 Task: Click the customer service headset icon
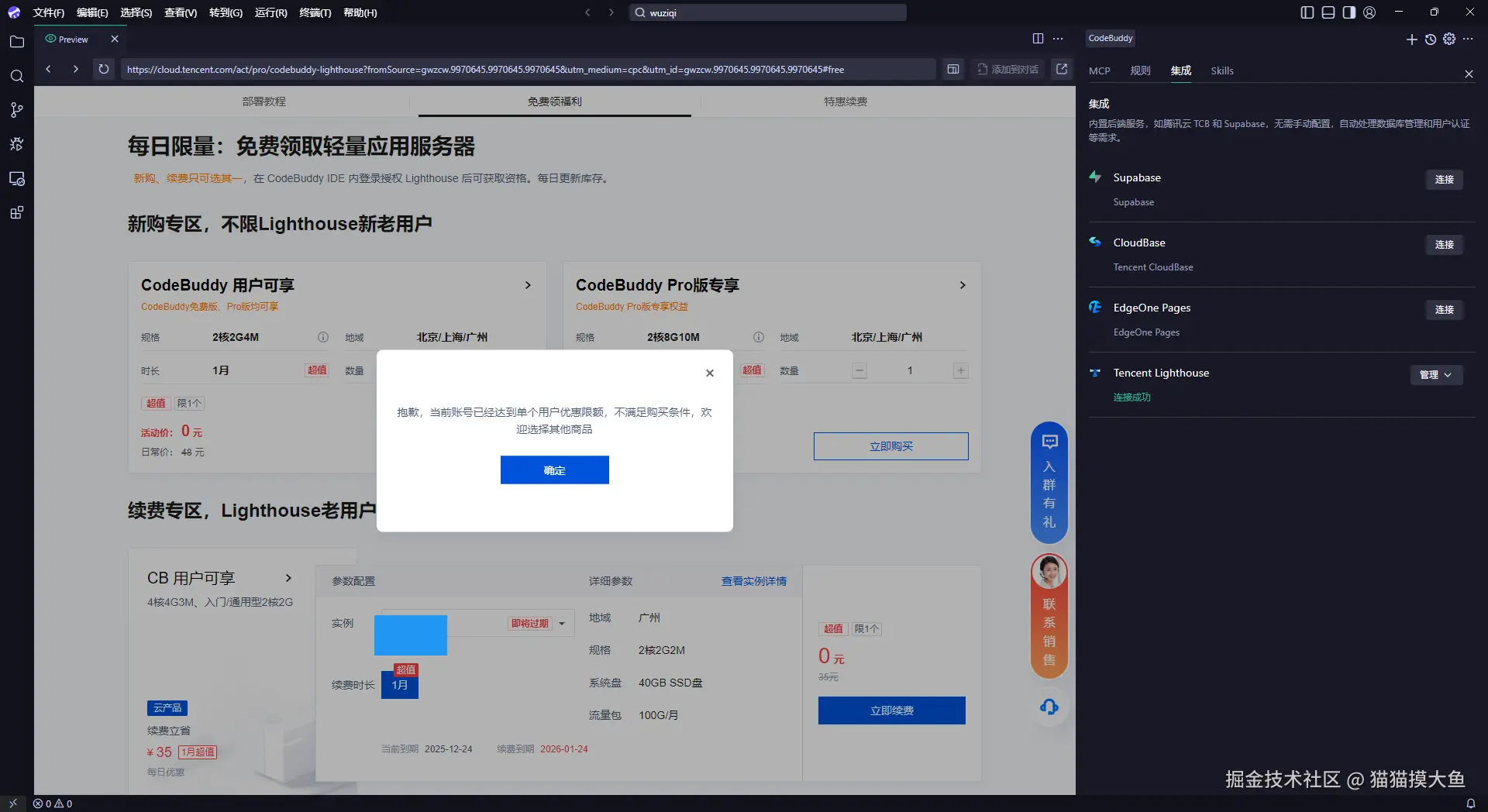coord(1049,707)
